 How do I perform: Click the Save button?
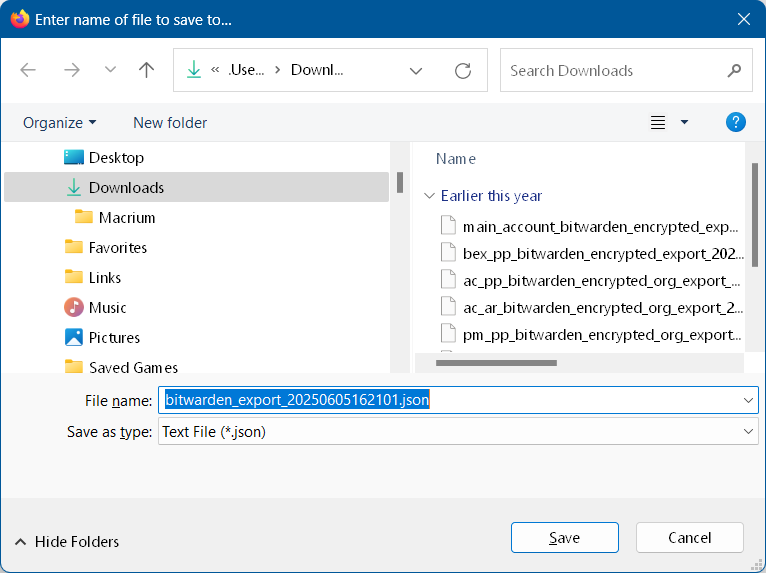pos(565,537)
